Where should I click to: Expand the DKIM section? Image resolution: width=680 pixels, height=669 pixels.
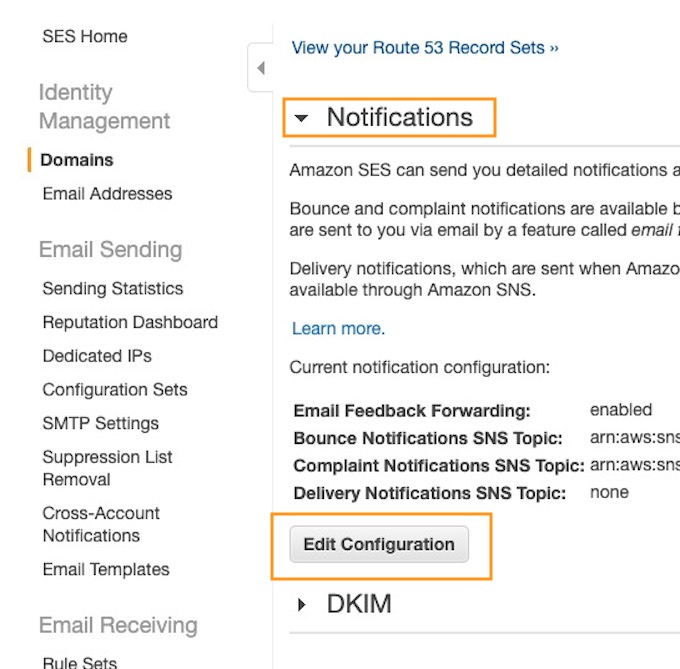[x=302, y=604]
